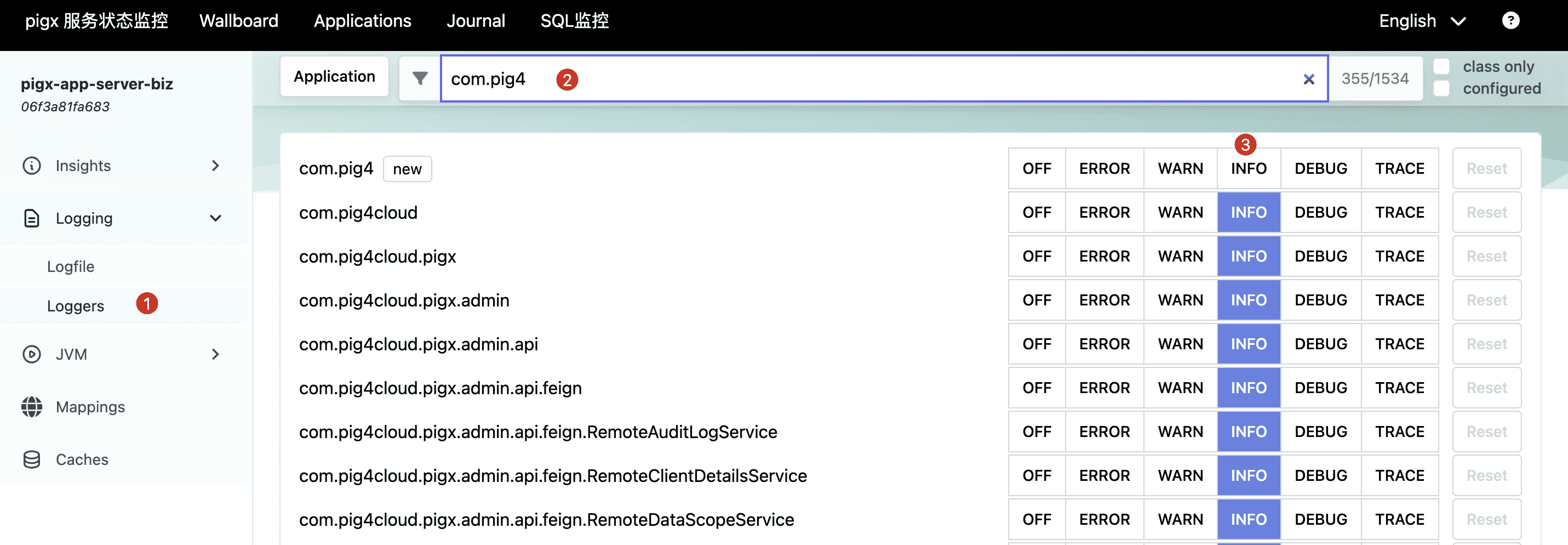1568x545 pixels.
Task: Enable the configured checkbox
Action: pos(1441,89)
